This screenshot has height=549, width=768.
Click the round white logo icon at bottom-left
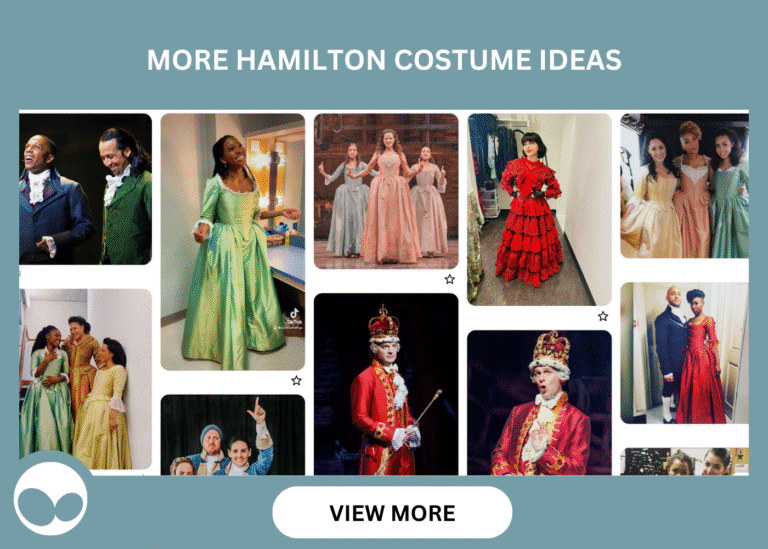(x=51, y=499)
